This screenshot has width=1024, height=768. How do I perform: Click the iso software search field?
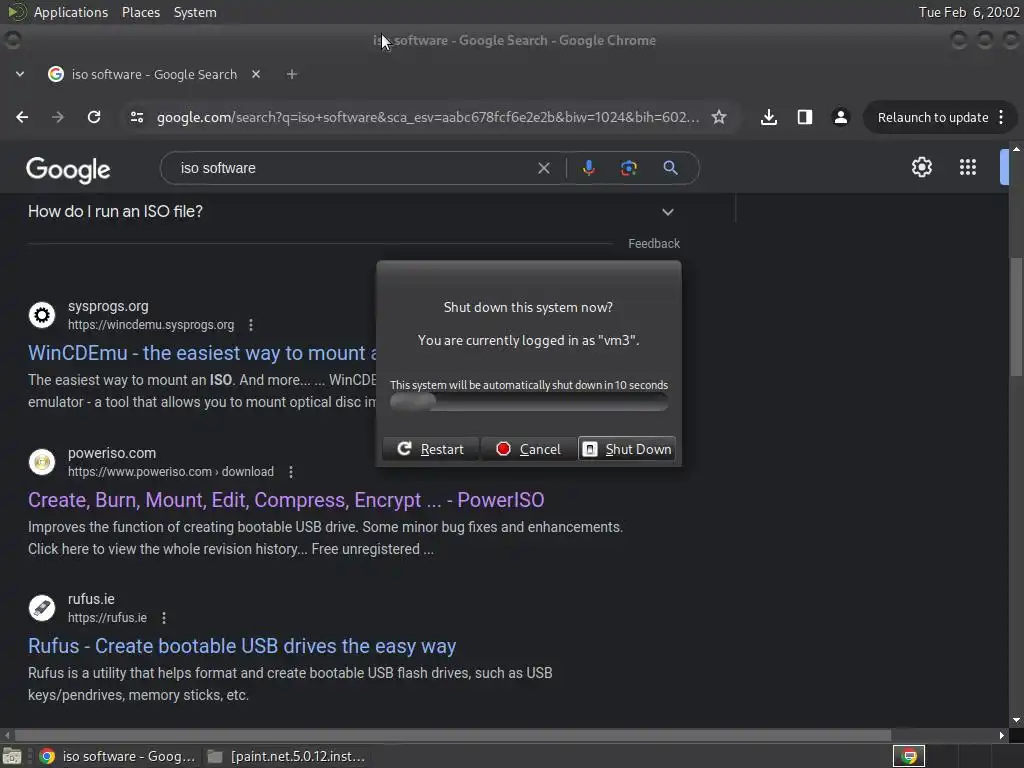353,168
